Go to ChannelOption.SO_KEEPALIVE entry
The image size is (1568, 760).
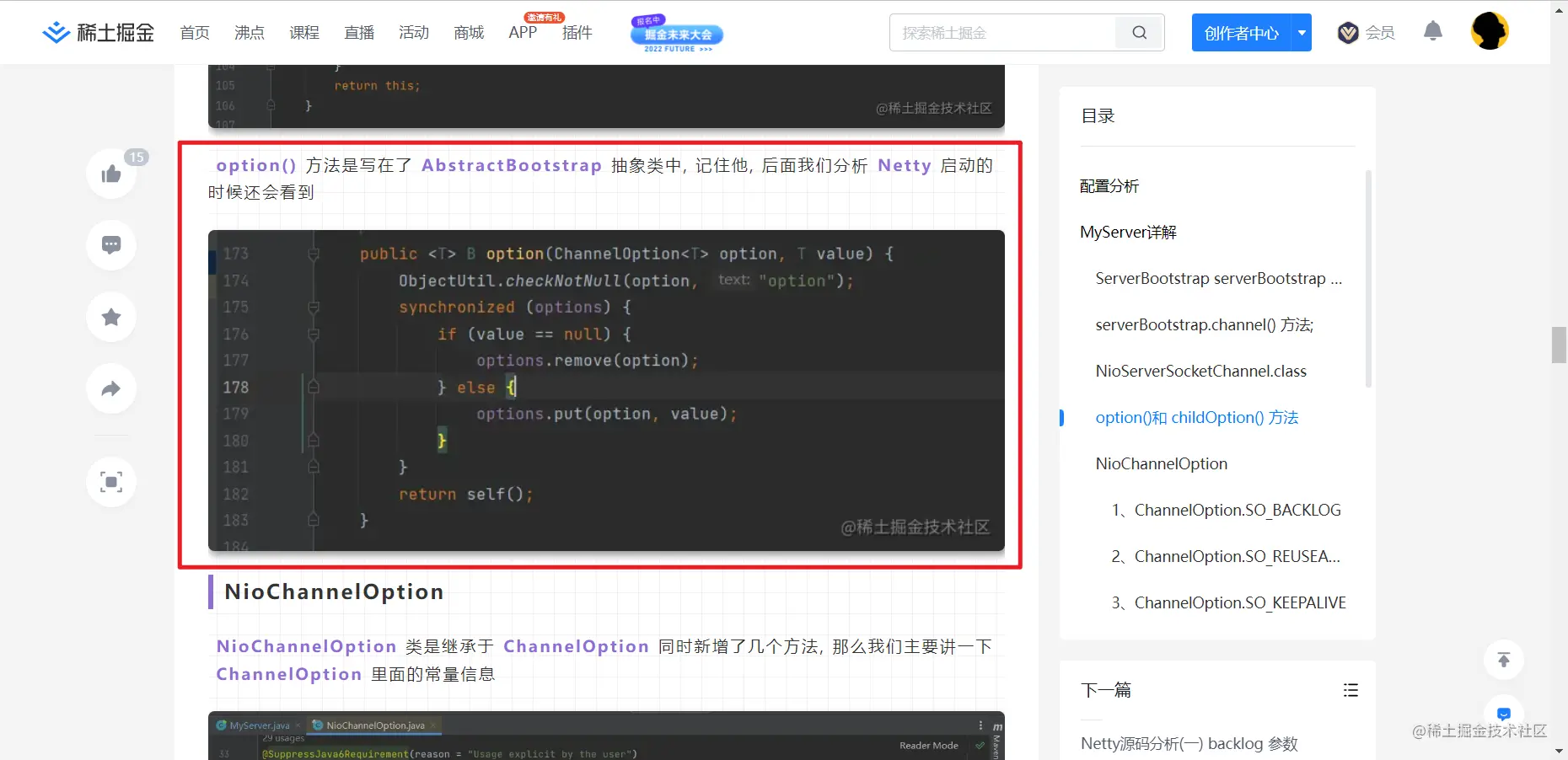[x=1228, y=603]
